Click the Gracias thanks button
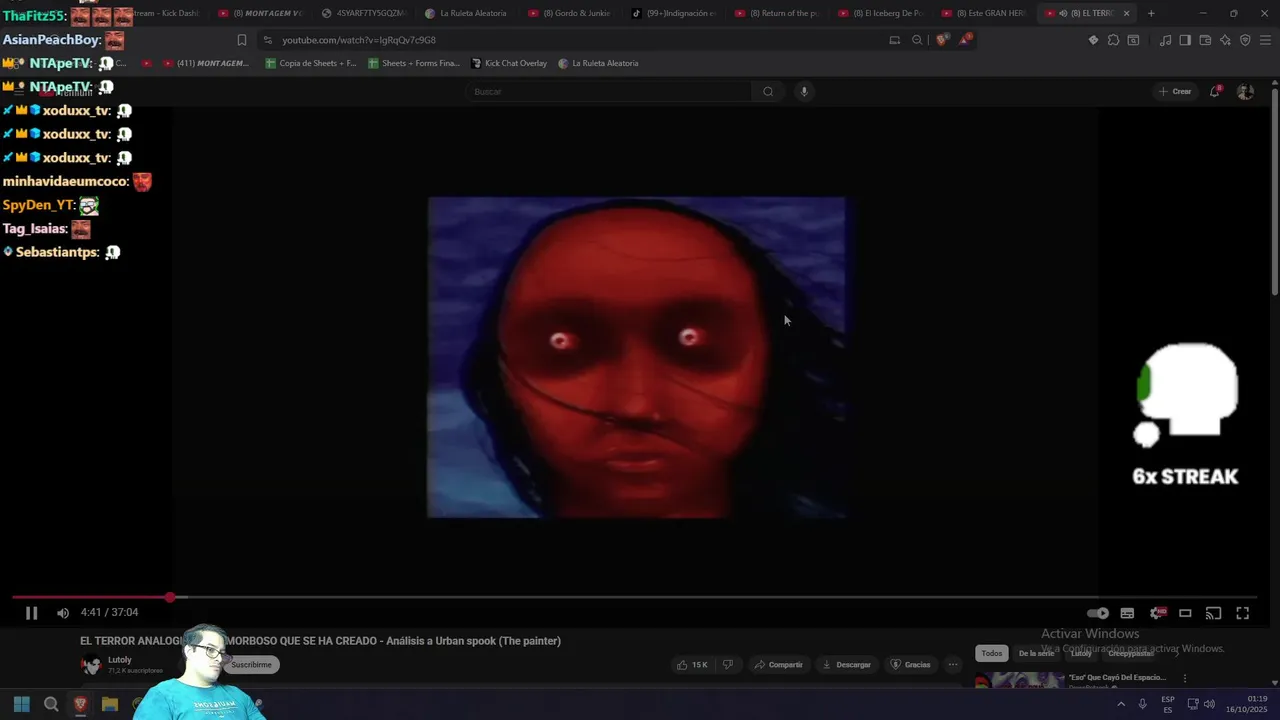Screen dimensions: 1280x720 (x=910, y=665)
